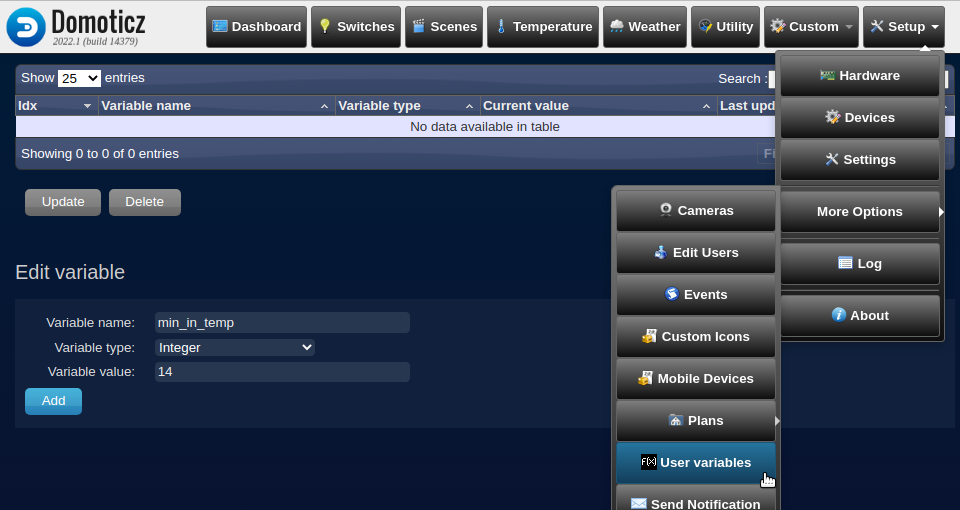Sort by the Last update column header

click(748, 106)
